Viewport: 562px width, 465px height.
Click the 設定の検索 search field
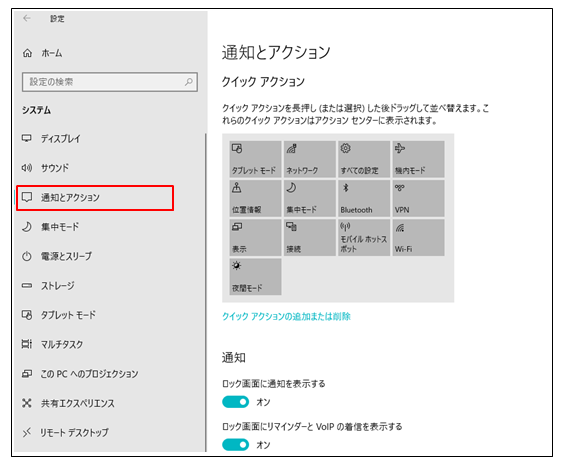tap(110, 82)
